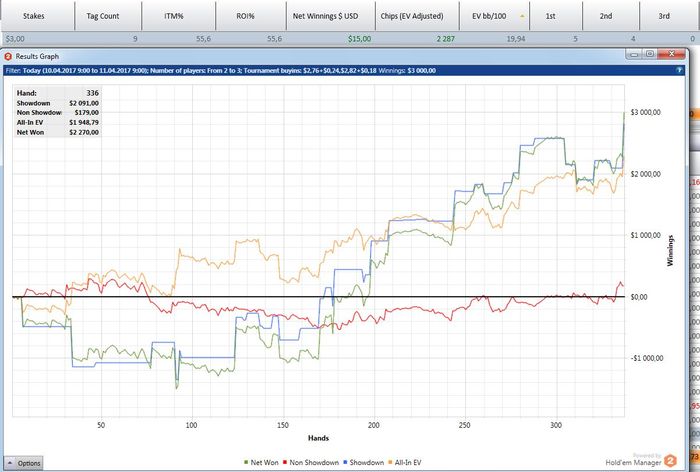
Task: Click the Tag Count column header
Action: click(103, 16)
